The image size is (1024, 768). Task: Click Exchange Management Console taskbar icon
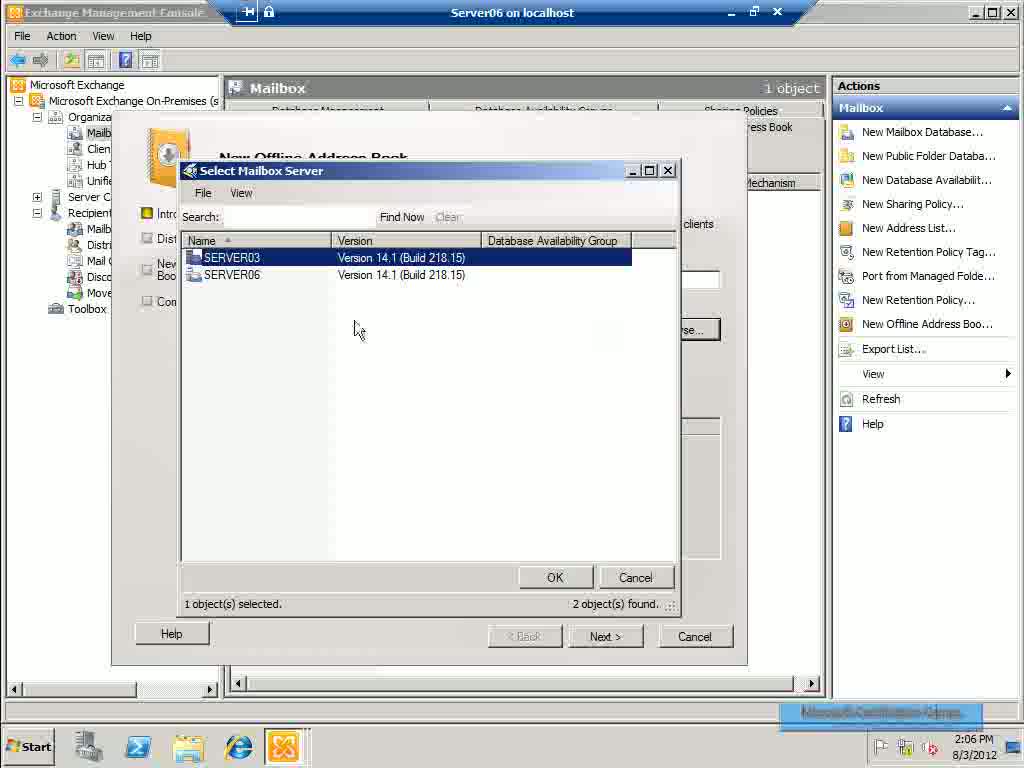click(x=284, y=746)
